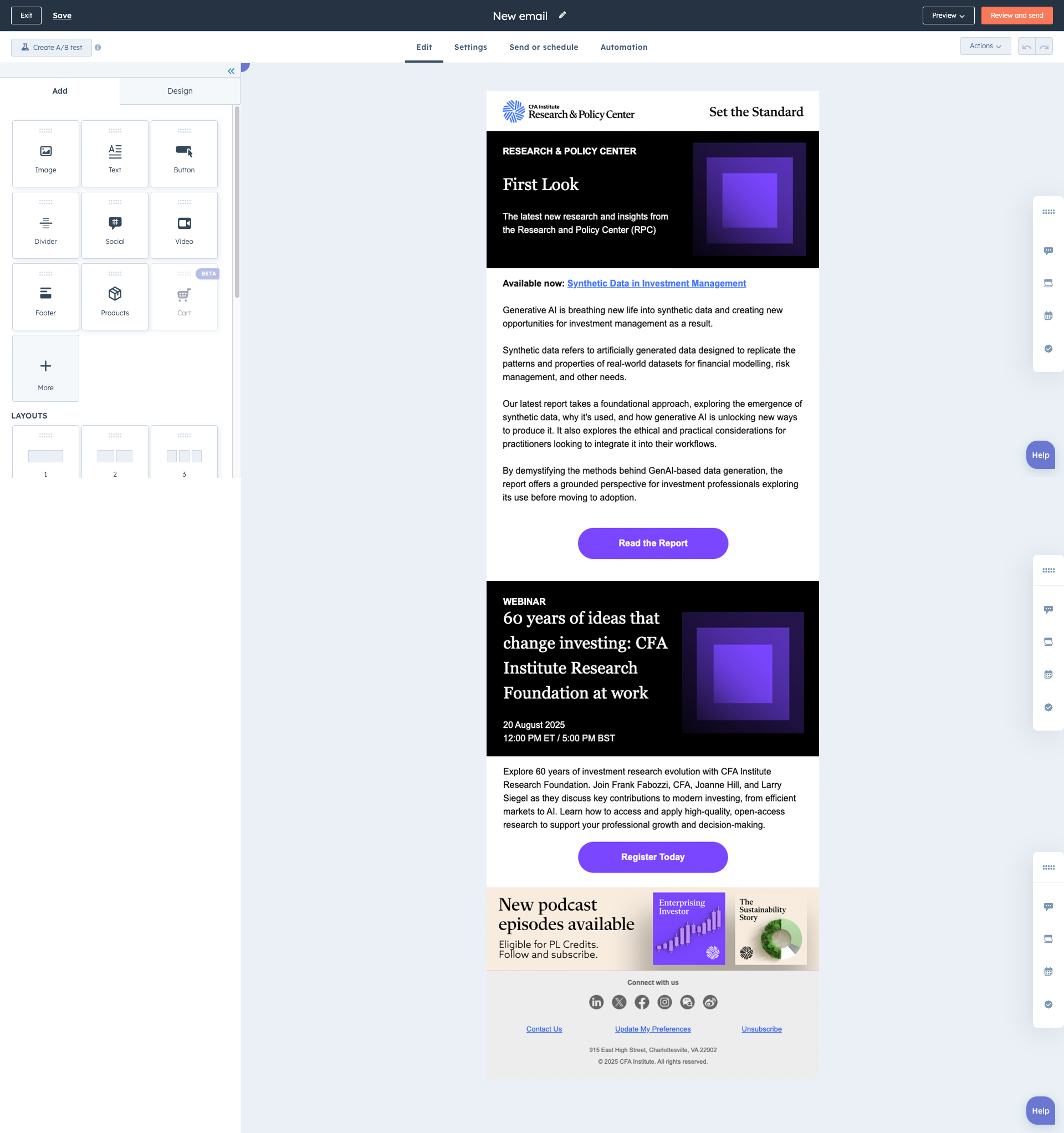Click the Read the Report purple button

pos(653,544)
